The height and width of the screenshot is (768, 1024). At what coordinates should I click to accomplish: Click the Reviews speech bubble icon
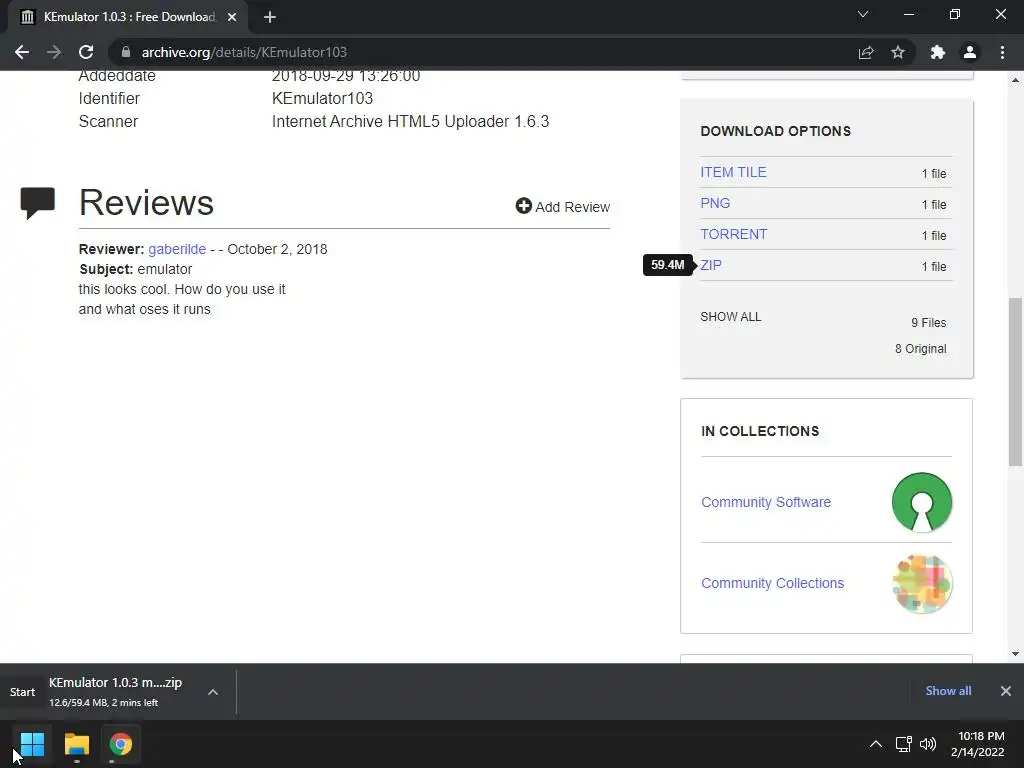pyautogui.click(x=37, y=202)
